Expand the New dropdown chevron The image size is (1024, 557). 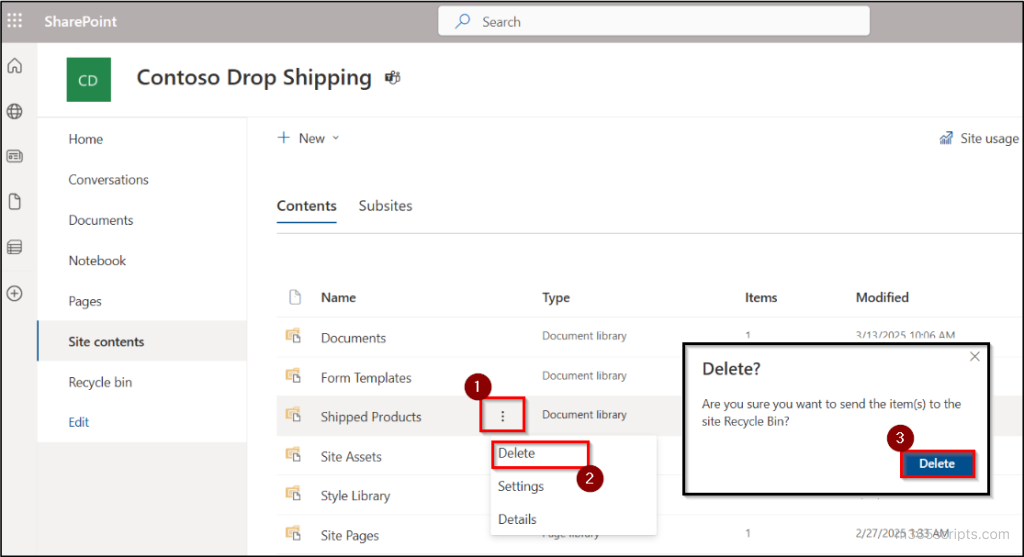[336, 138]
